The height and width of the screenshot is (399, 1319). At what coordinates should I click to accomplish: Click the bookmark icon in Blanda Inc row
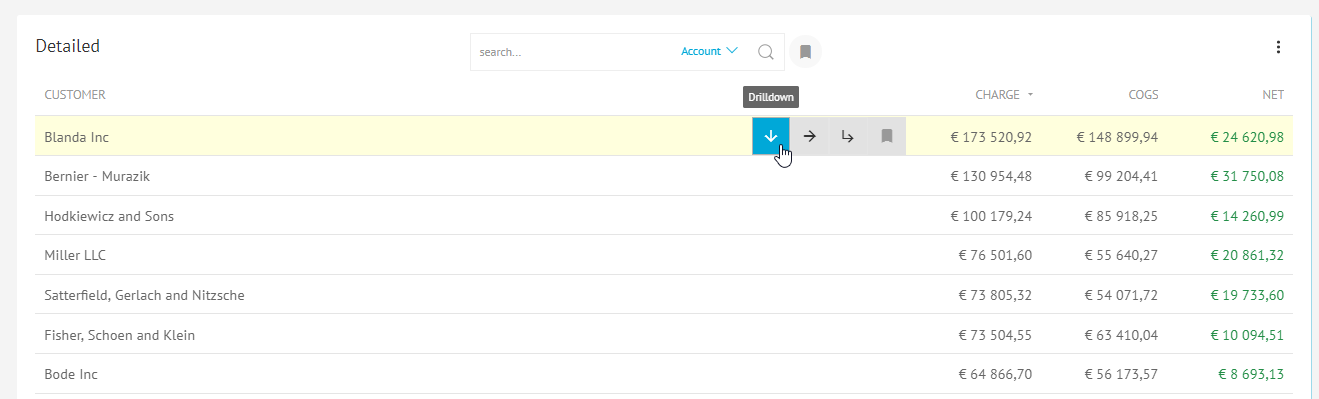tap(886, 136)
